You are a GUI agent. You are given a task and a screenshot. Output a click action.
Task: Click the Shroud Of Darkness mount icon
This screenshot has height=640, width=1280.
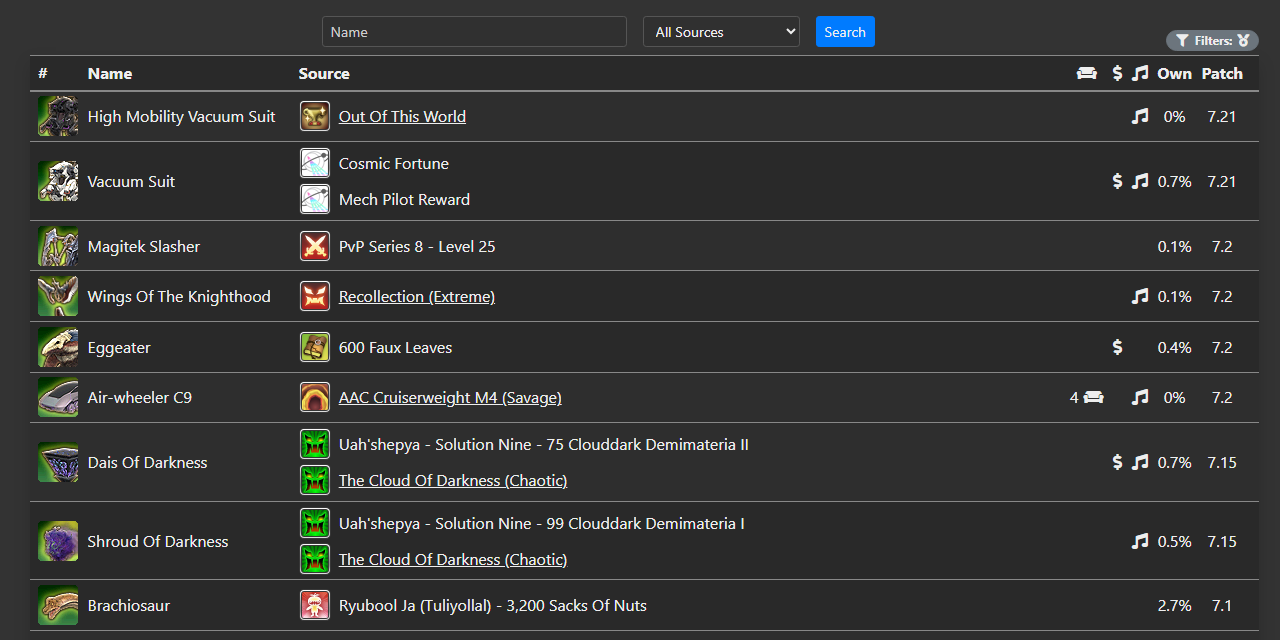click(58, 541)
